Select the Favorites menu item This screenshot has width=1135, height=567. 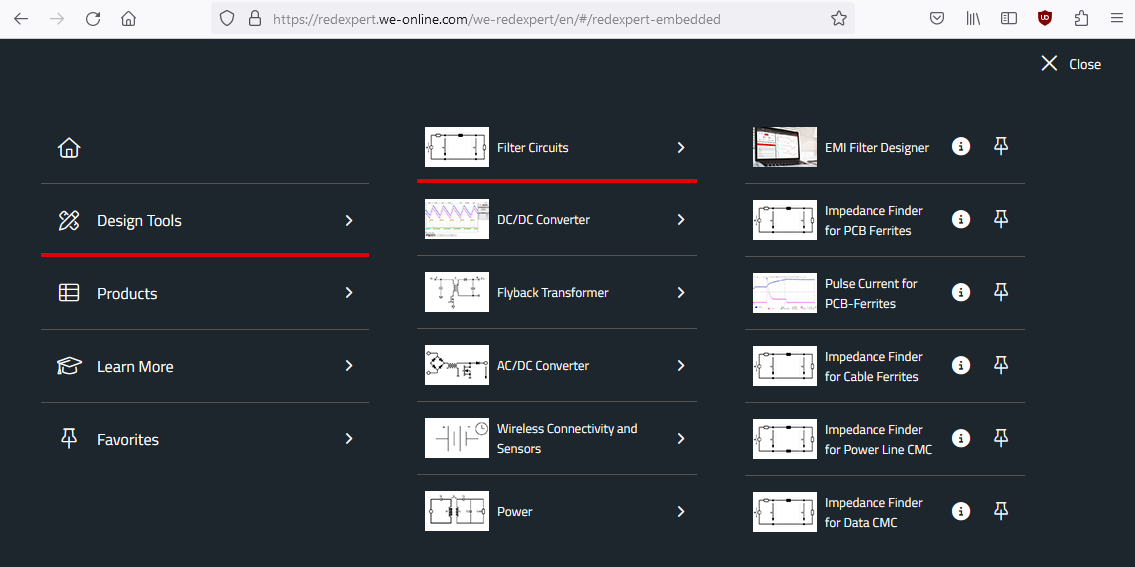click(x=205, y=438)
